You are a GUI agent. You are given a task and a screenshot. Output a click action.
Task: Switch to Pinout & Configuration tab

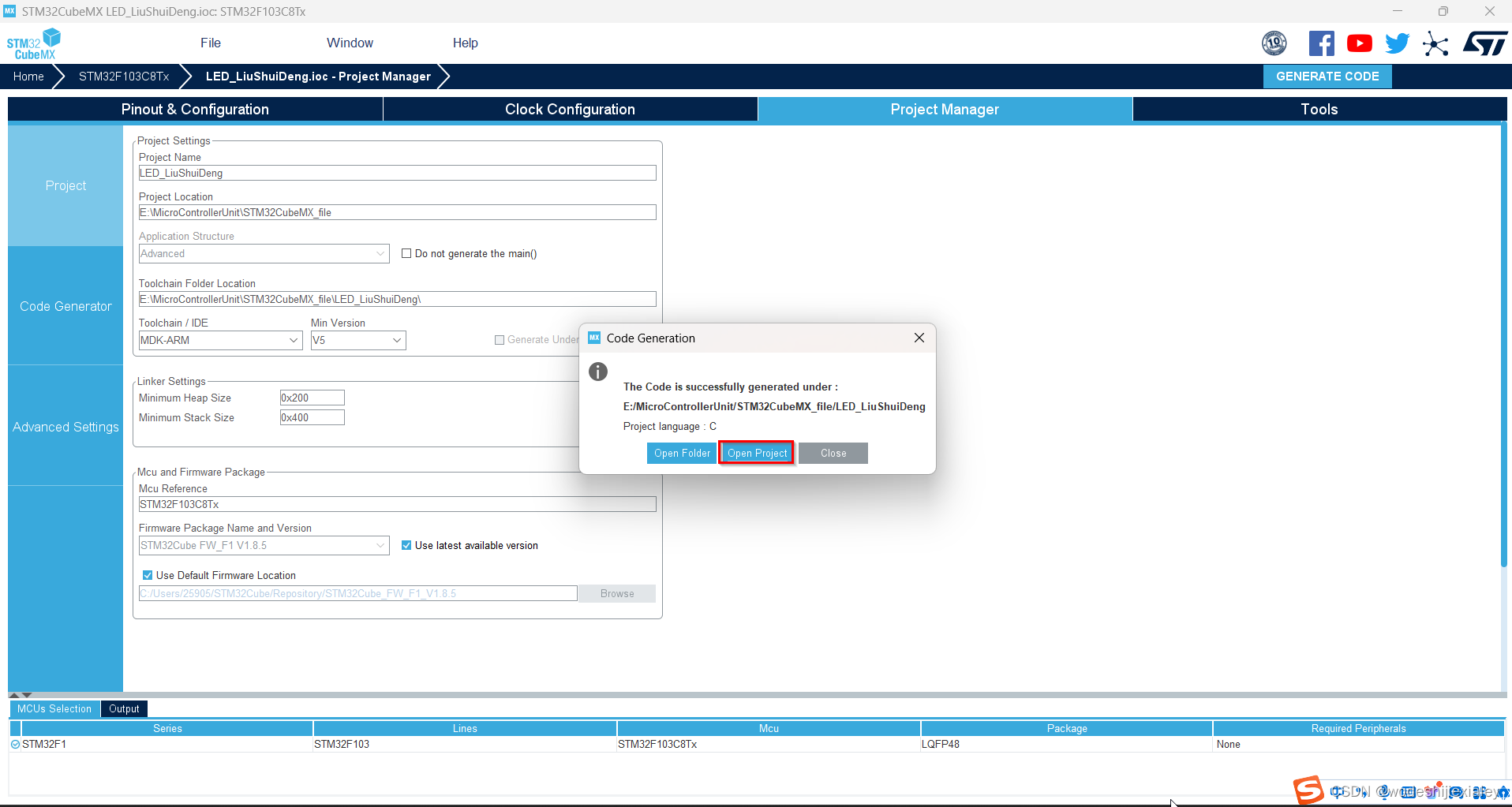click(x=195, y=109)
